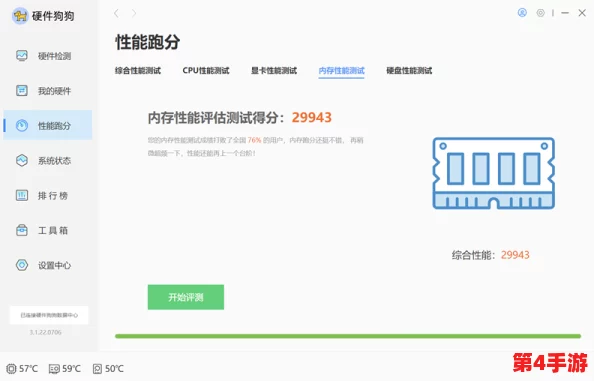The width and height of the screenshot is (594, 381).
Task: Click the CPU temperature icon showing 57°C
Action: [11, 369]
